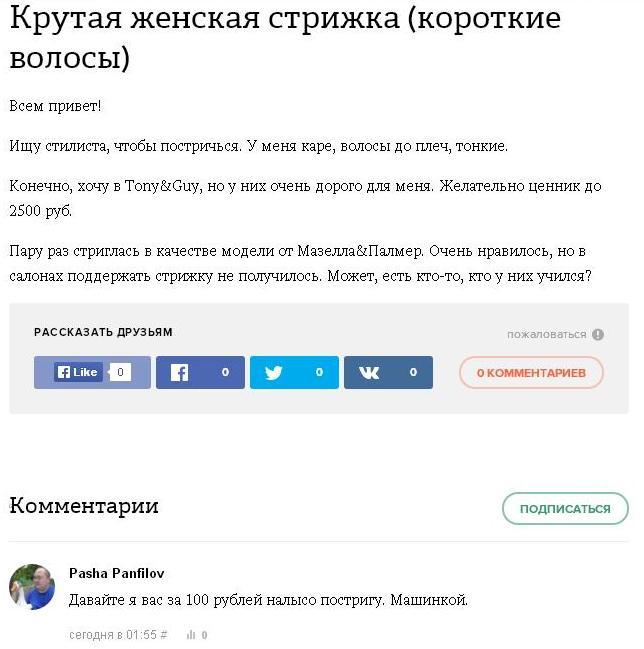Open the Pasha Panfilov profile name link
This screenshot has height=649, width=644.
[x=116, y=573]
